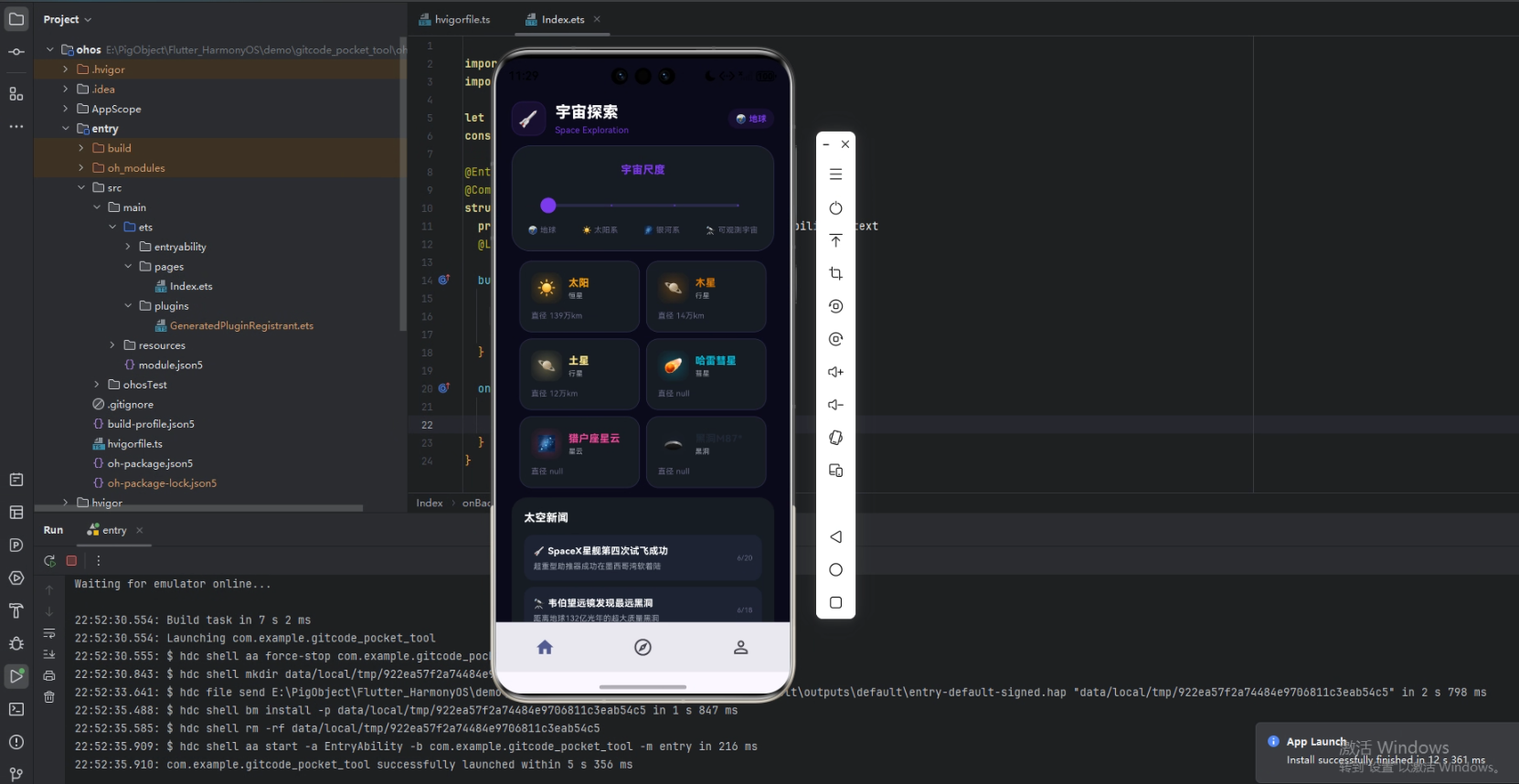Click emulator home circle button

[835, 569]
